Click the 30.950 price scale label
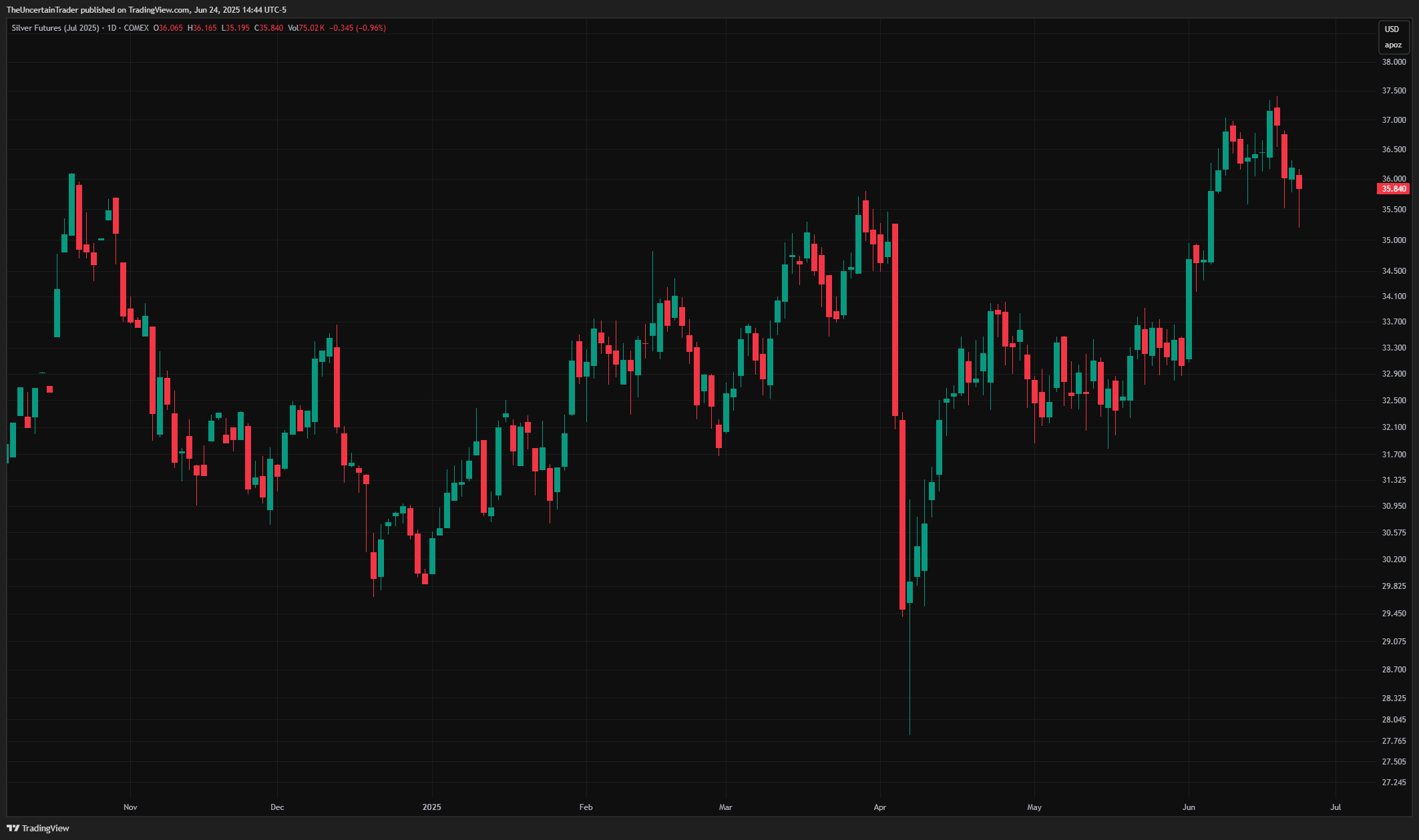 1394,506
